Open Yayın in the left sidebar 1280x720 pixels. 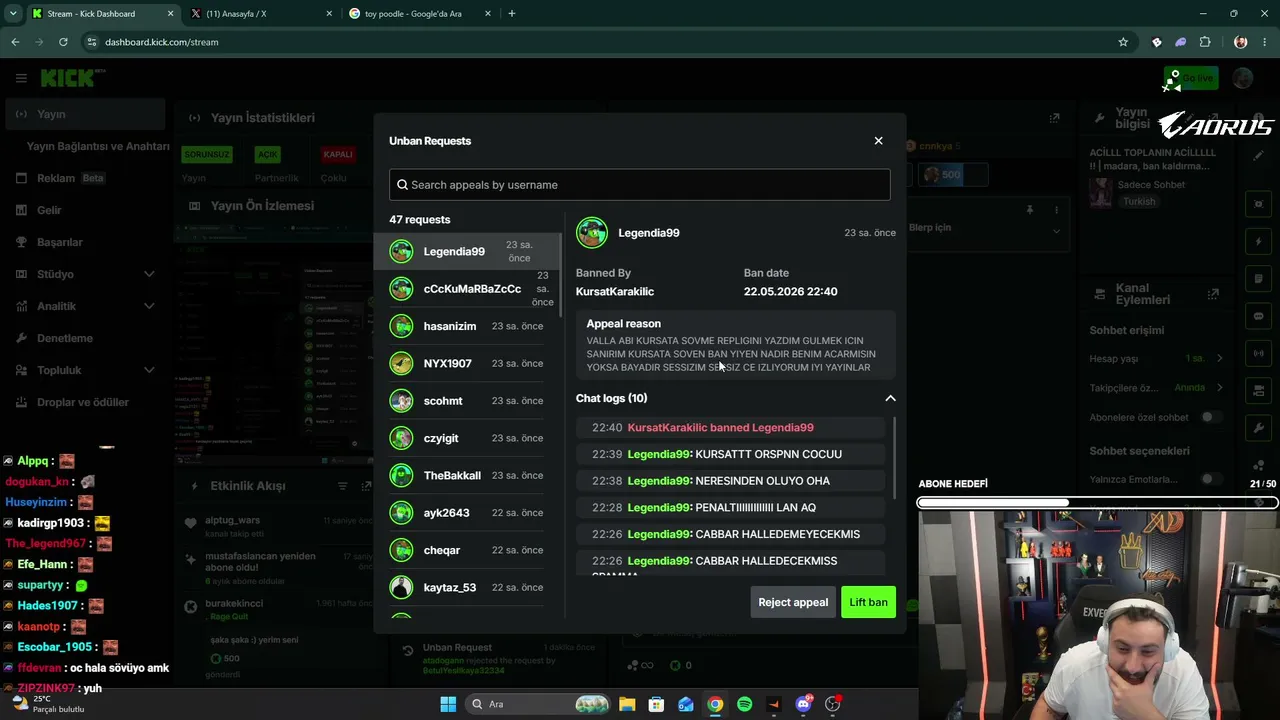point(85,114)
